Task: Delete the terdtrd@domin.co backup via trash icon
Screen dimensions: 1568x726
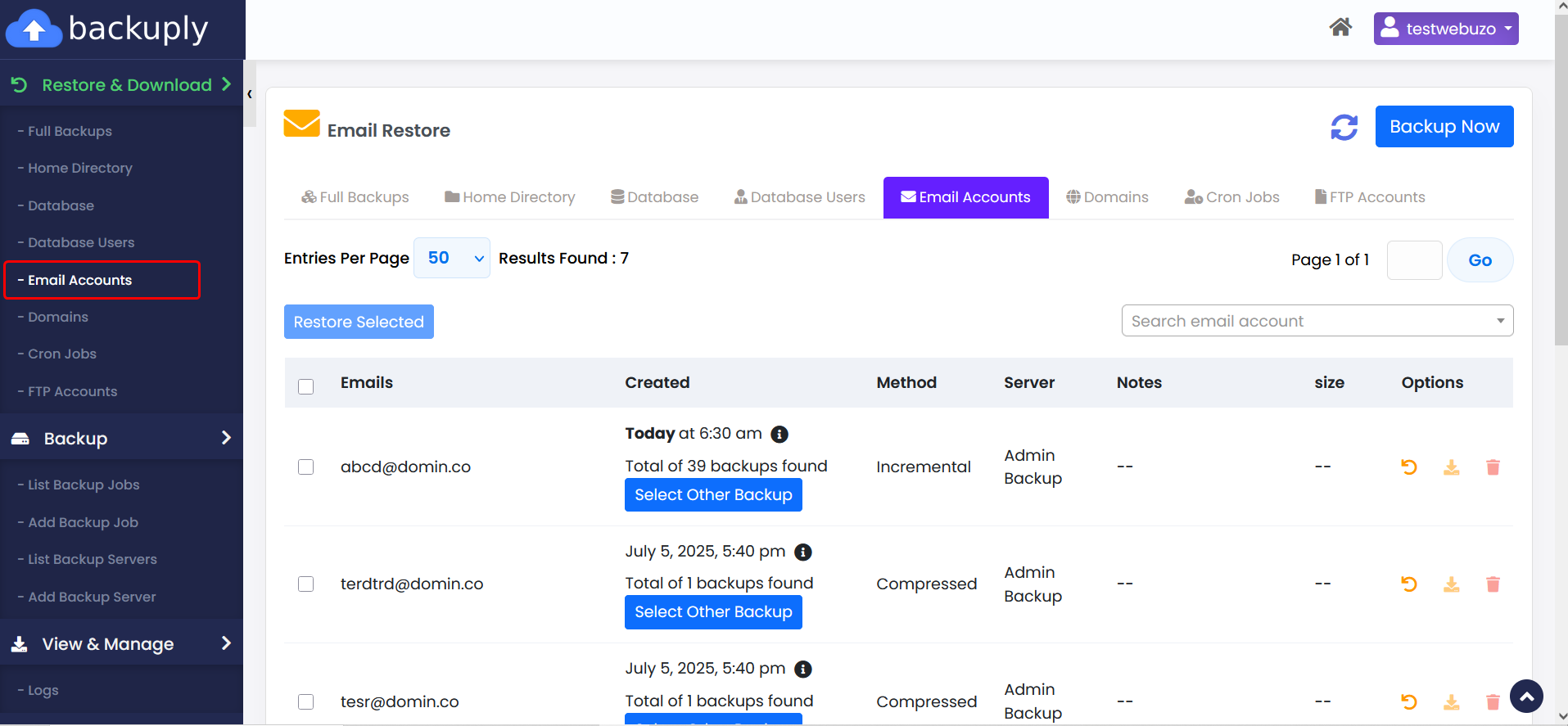Action: (1493, 584)
